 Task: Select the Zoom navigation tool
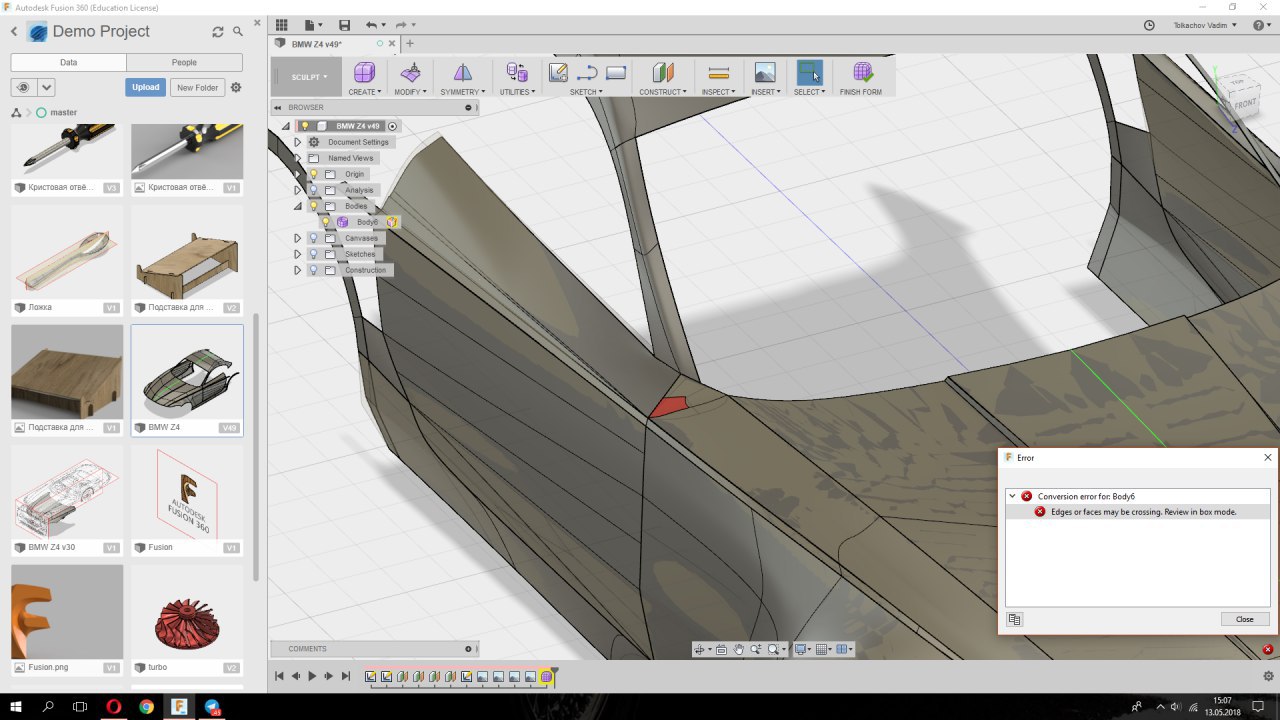coord(756,649)
